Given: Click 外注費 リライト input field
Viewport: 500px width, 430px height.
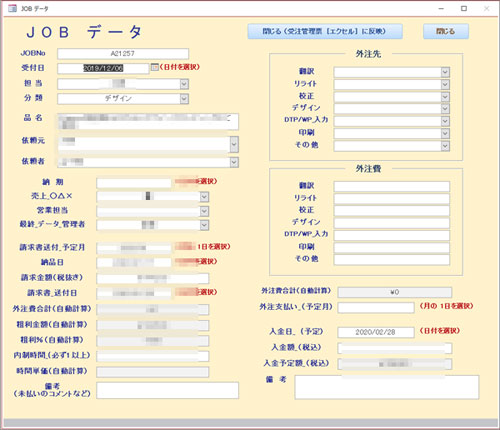Looking at the screenshot, I should point(392,199).
